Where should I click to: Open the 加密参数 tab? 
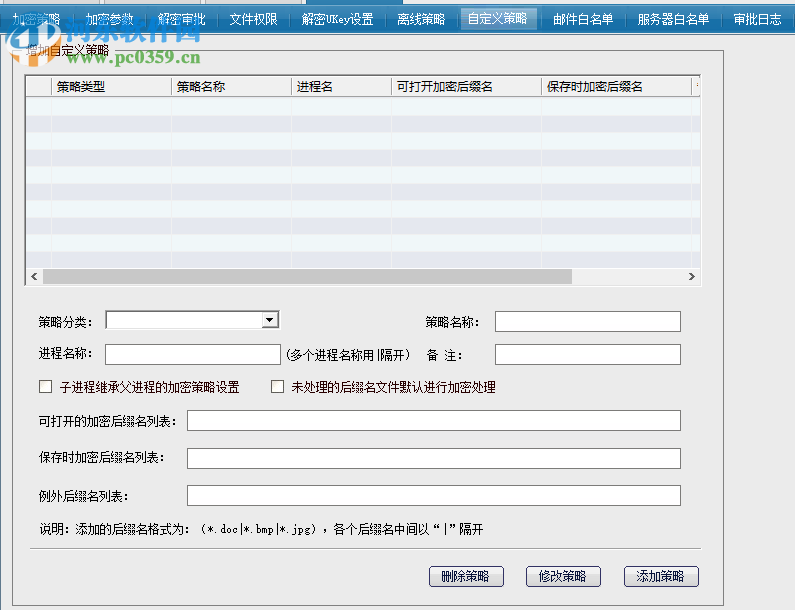109,19
